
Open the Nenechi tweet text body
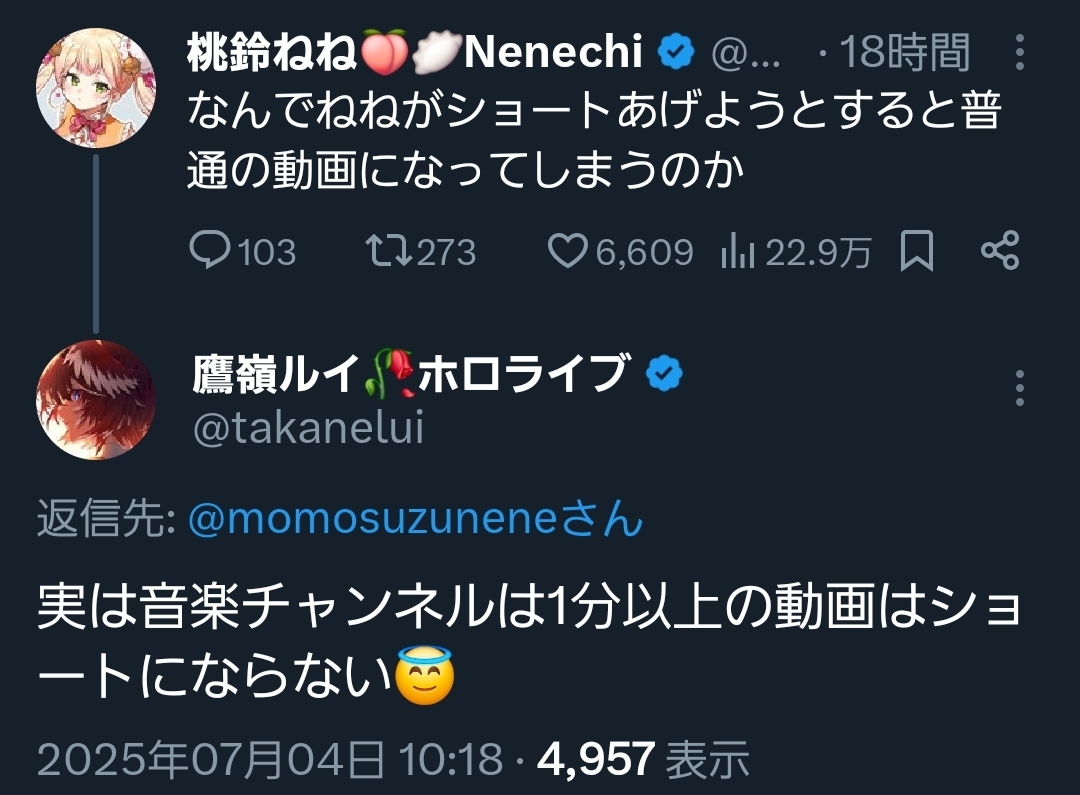coord(594,140)
